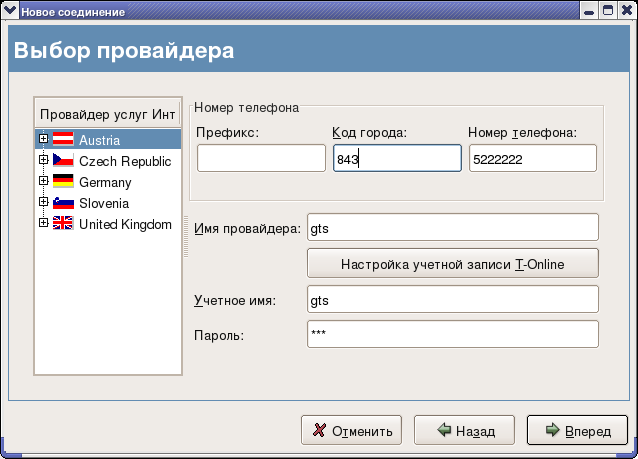The image size is (638, 459).
Task: Click the Учетное имя input field
Action: point(453,299)
